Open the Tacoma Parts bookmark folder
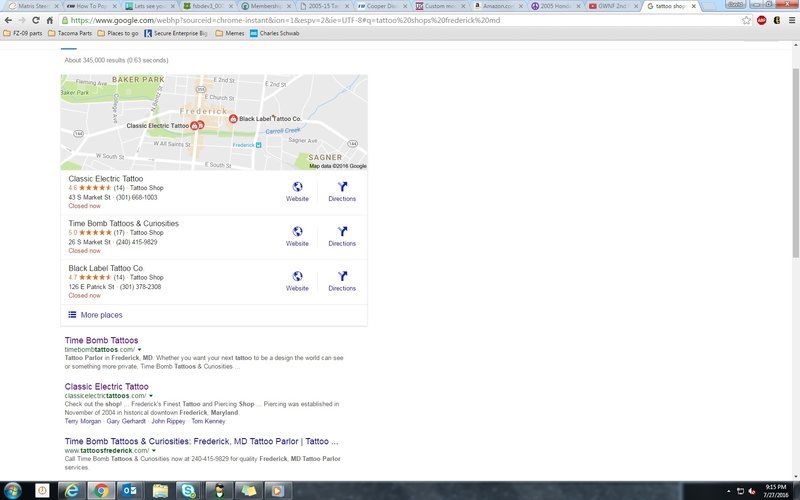Screen dimensions: 800x500 pyautogui.click(x=70, y=33)
